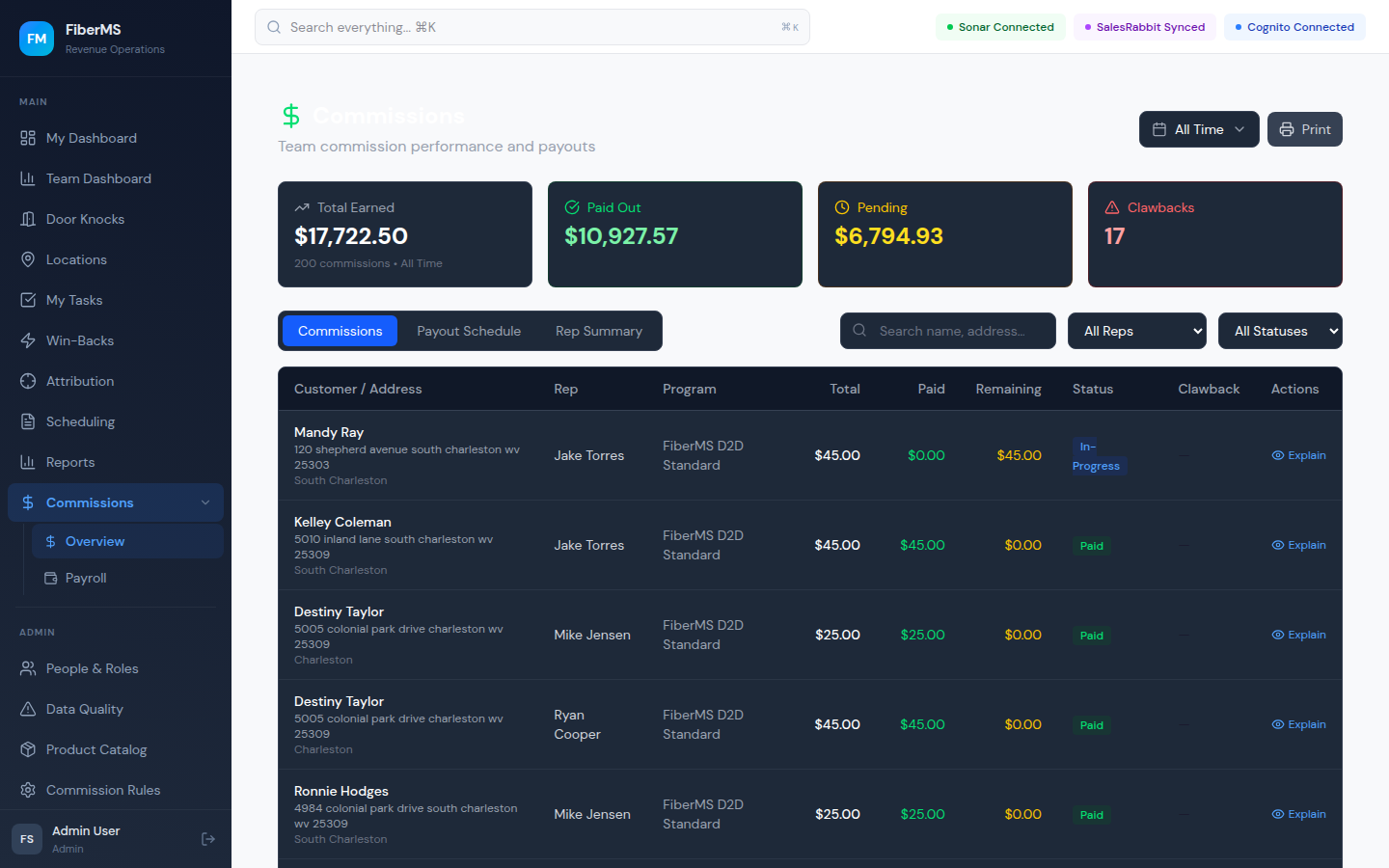Switch to the Rep Summary tab
1389x868 pixels.
(598, 331)
